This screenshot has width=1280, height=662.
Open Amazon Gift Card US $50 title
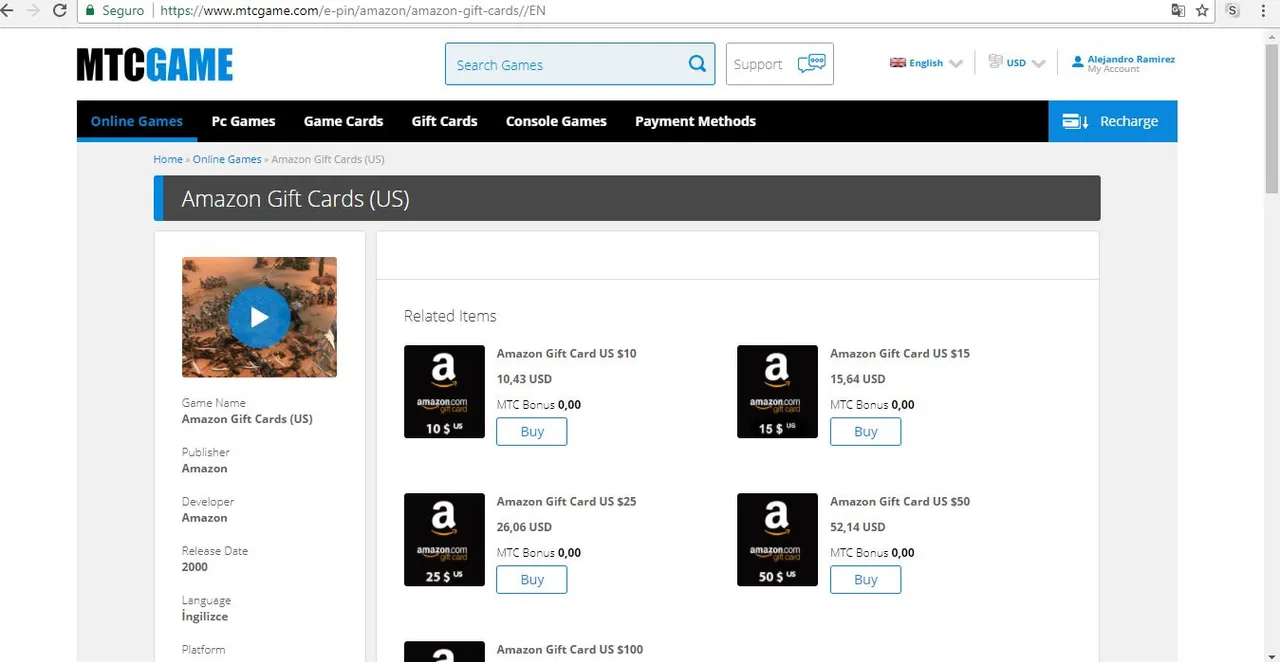pyautogui.click(x=900, y=501)
